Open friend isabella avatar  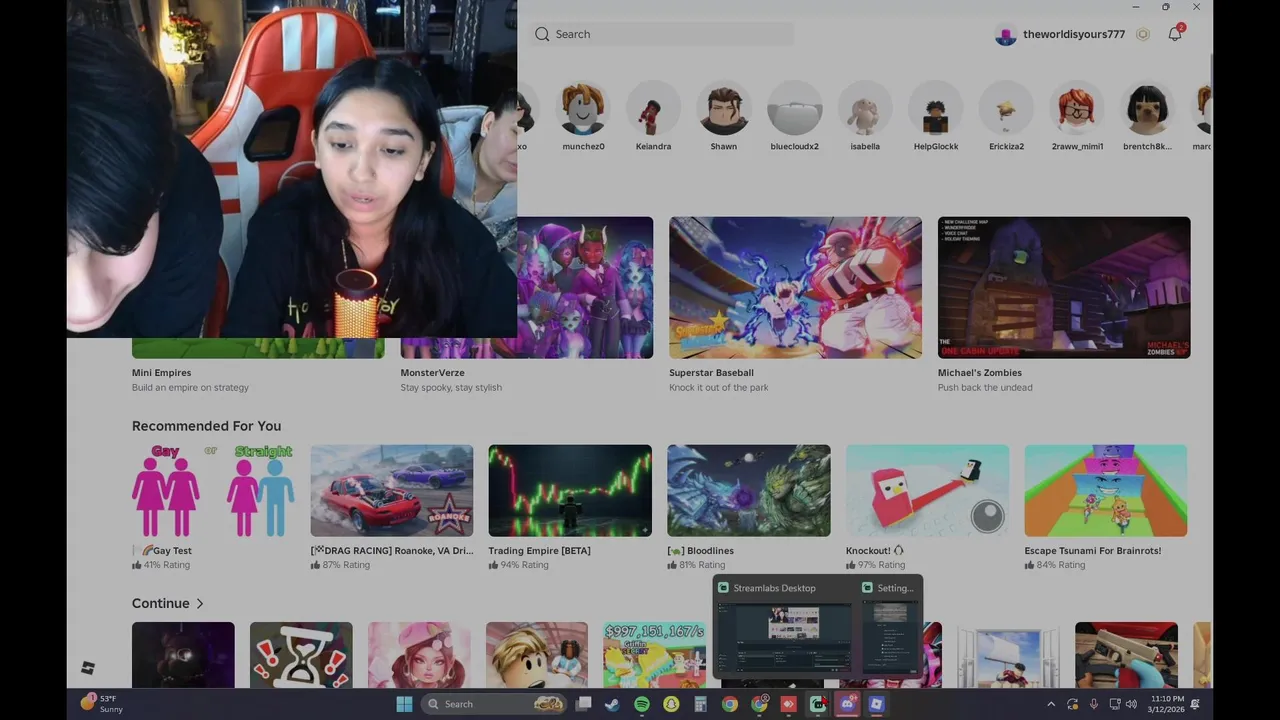click(865, 108)
